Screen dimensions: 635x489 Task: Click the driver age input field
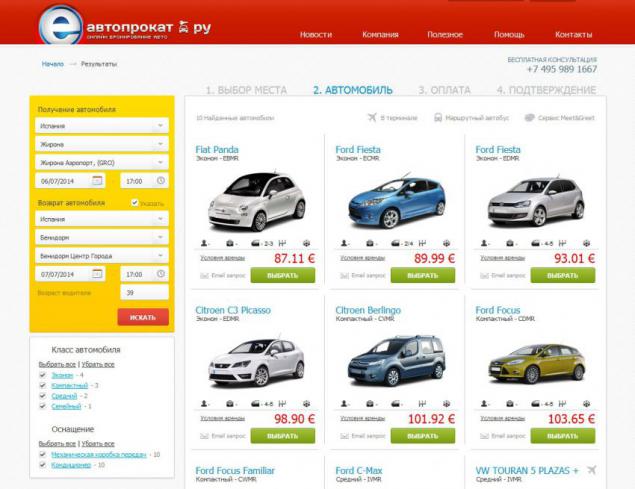tap(145, 292)
